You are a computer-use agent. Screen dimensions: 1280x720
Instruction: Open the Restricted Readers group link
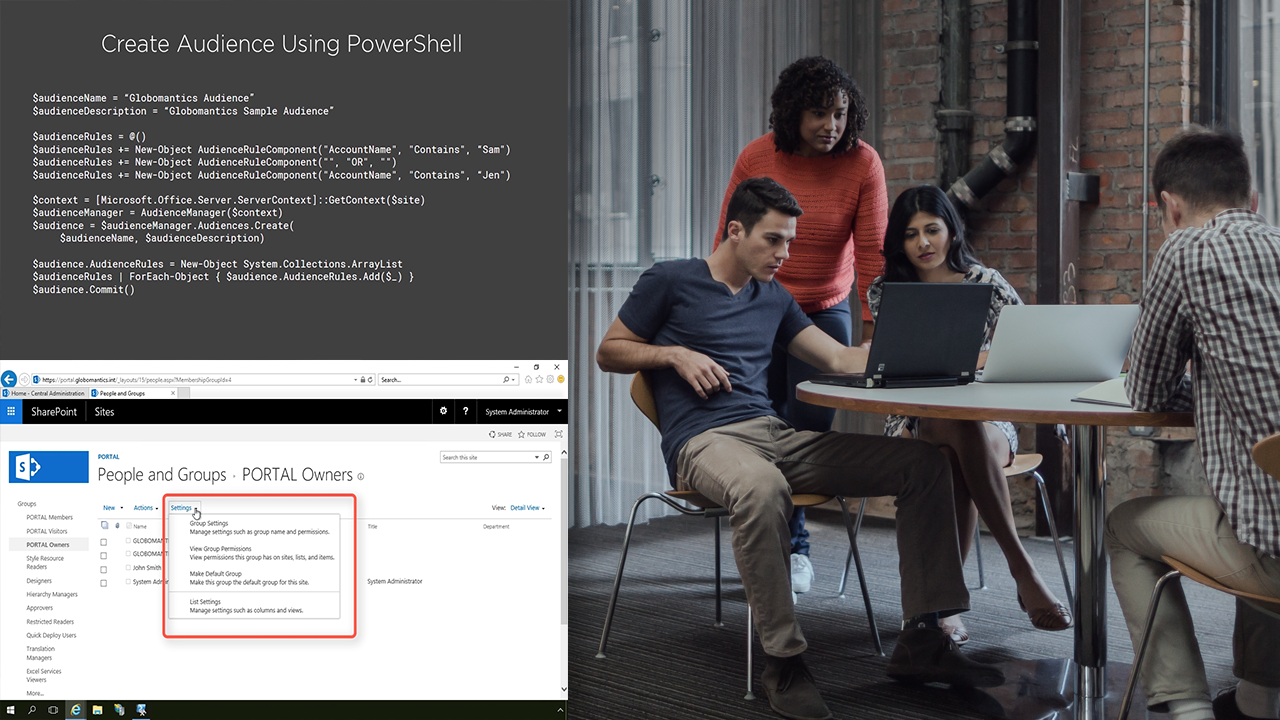[50, 622]
